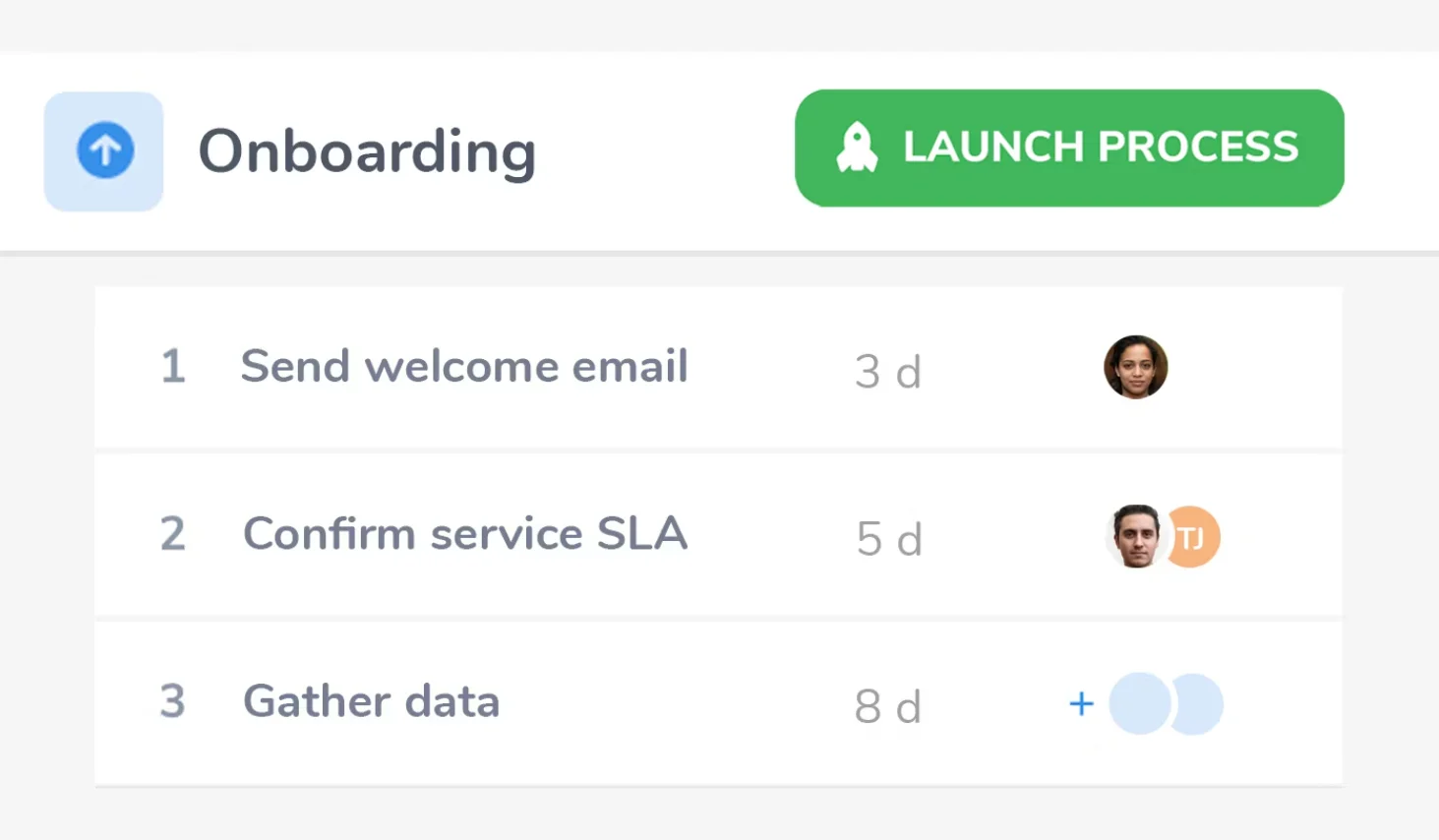Click blank space right of the Gather data assignees
The width and height of the screenshot is (1439, 840).
(x=1284, y=703)
